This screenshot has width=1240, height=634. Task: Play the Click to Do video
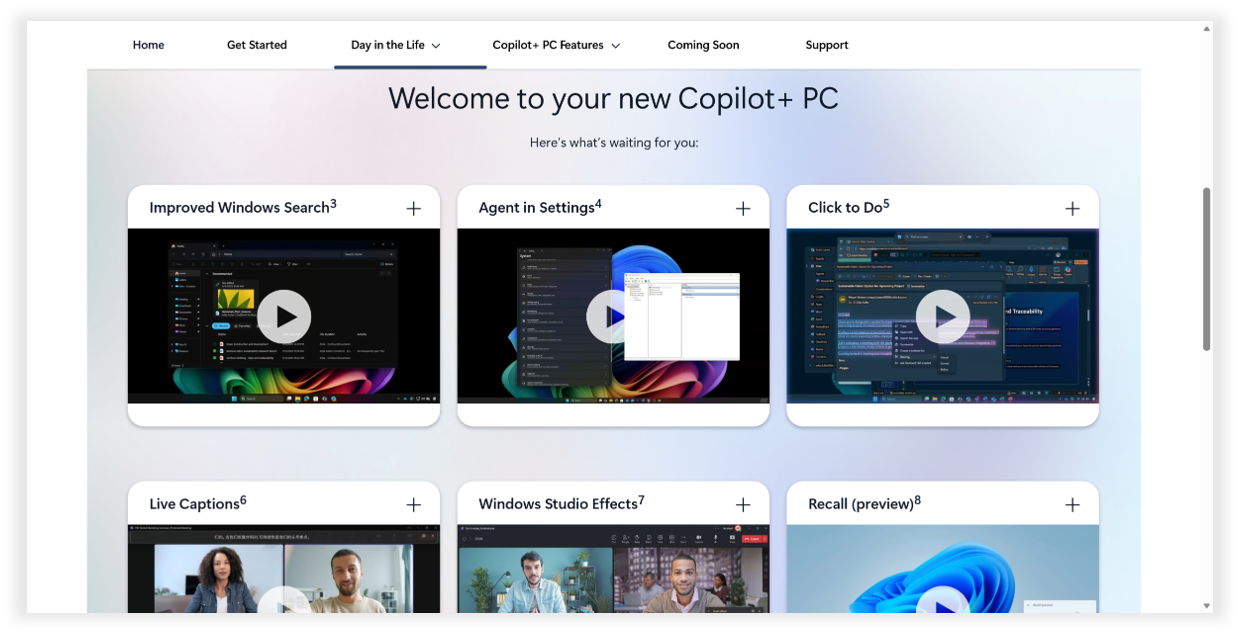(943, 317)
